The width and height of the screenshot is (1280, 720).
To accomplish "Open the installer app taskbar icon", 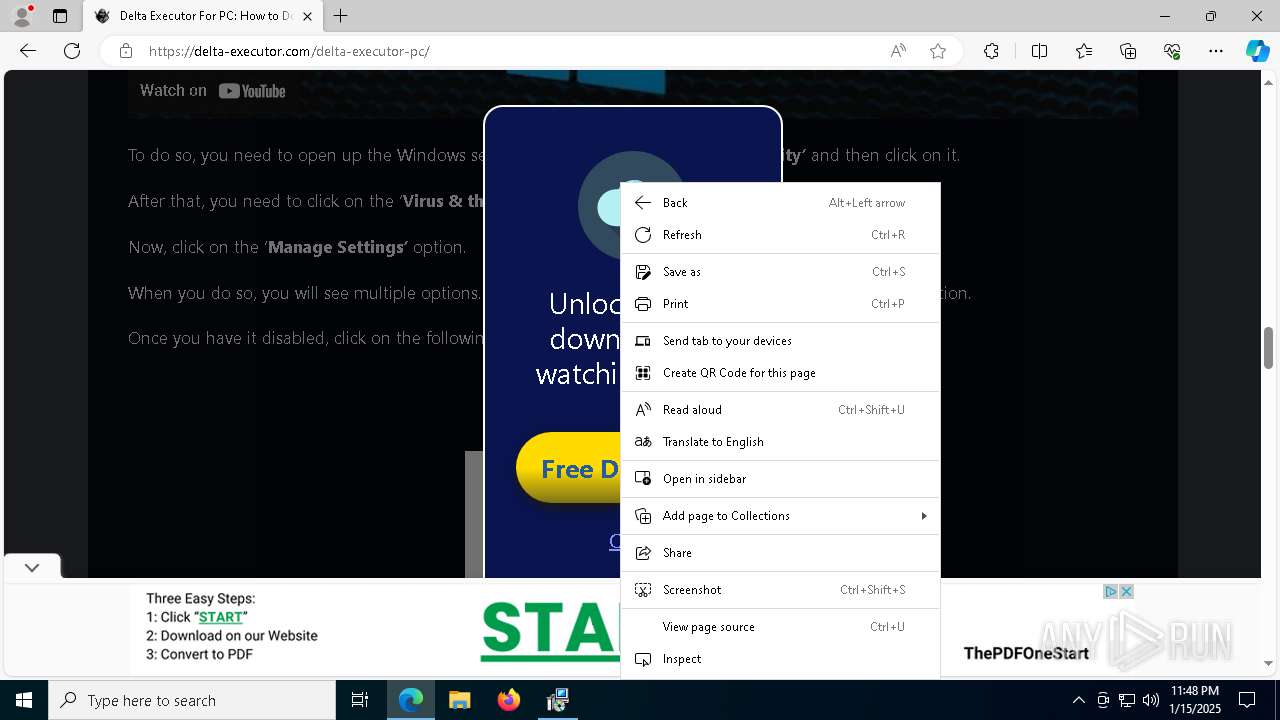I will [x=557, y=700].
